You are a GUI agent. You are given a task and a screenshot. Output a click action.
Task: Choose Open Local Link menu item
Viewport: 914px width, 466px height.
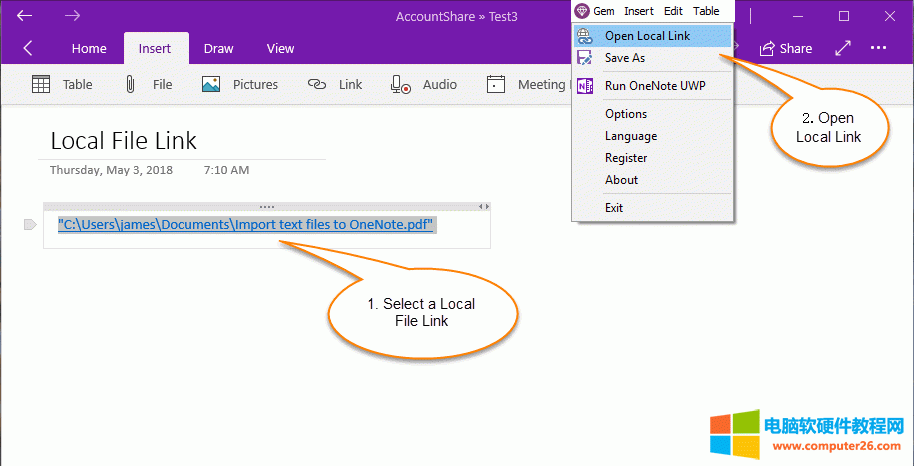point(647,36)
